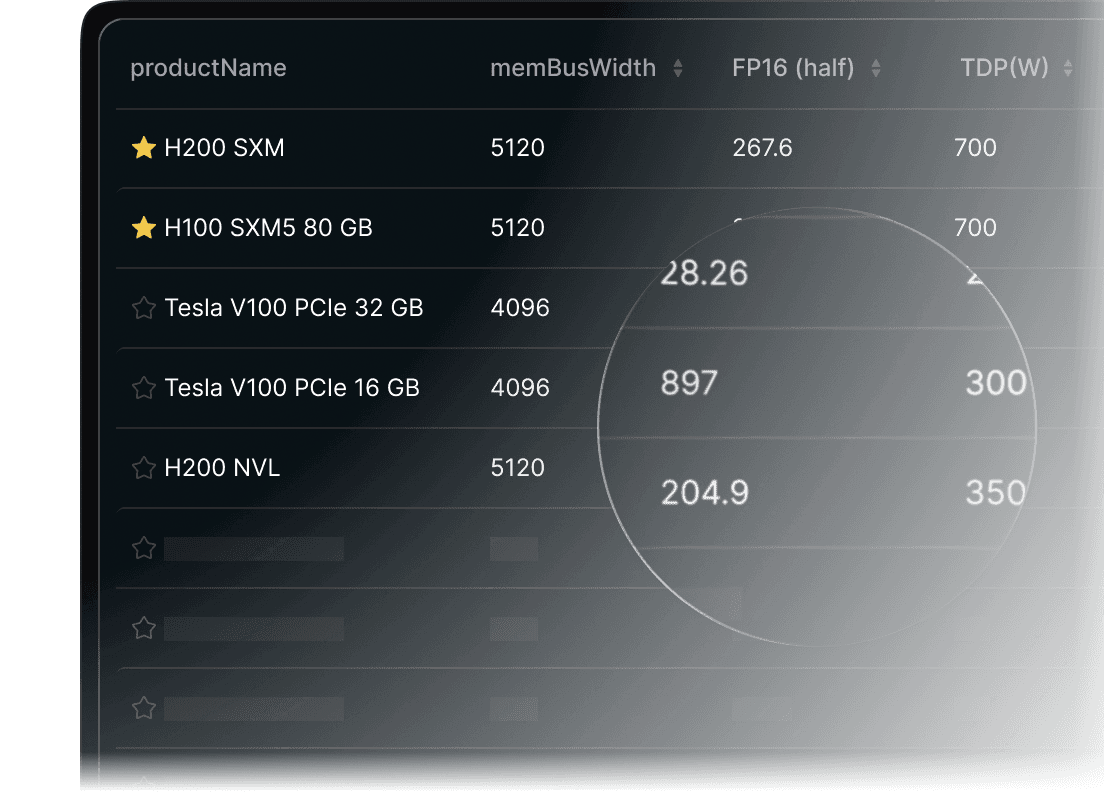1104x792 pixels.
Task: Click the star icon on the second faded row
Action: [x=143, y=628]
